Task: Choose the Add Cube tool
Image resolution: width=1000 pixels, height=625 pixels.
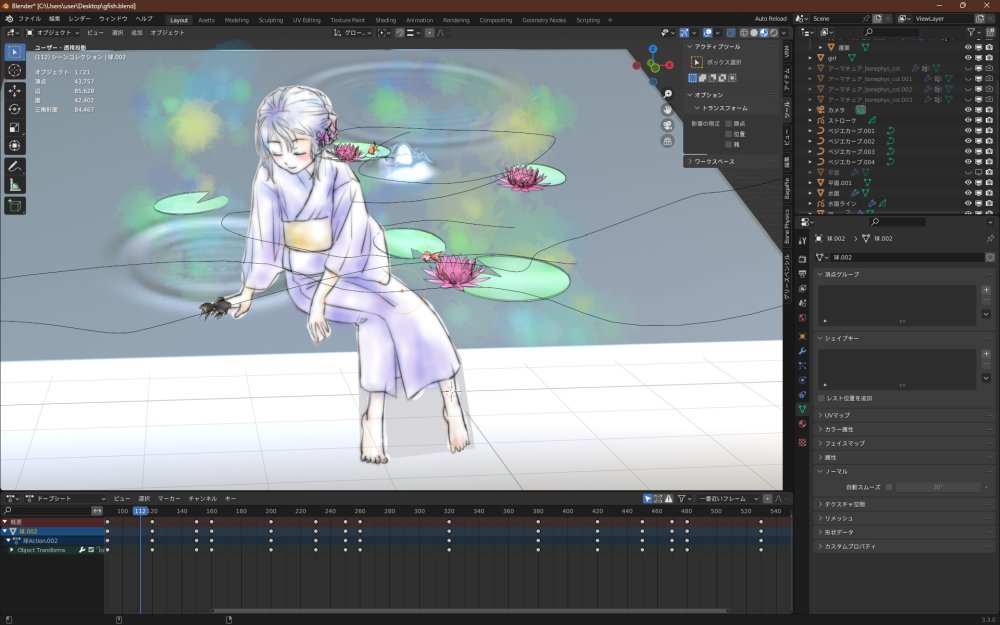Action: (x=15, y=206)
